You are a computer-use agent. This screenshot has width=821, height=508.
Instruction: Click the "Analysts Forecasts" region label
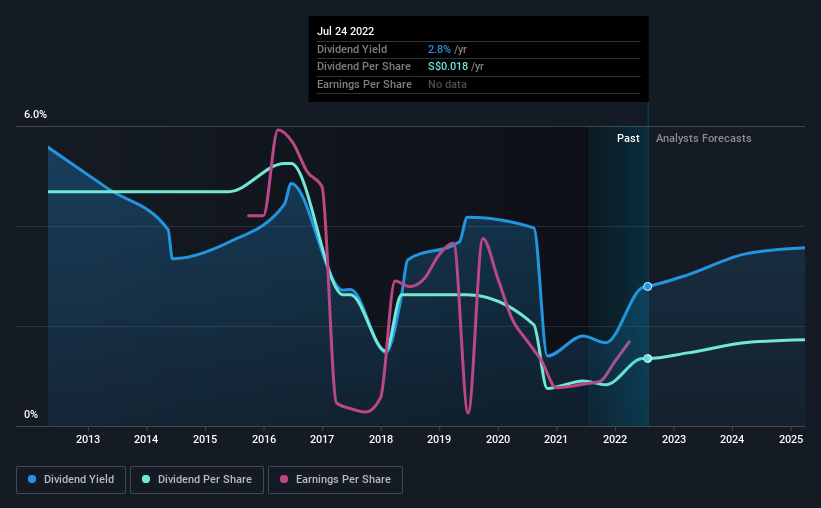703,138
